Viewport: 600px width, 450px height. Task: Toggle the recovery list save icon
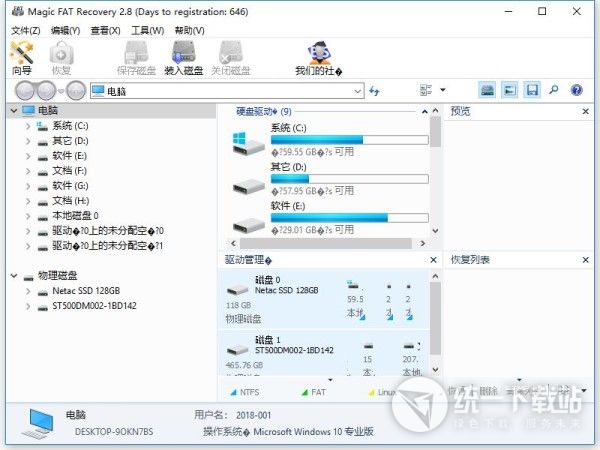(532, 90)
